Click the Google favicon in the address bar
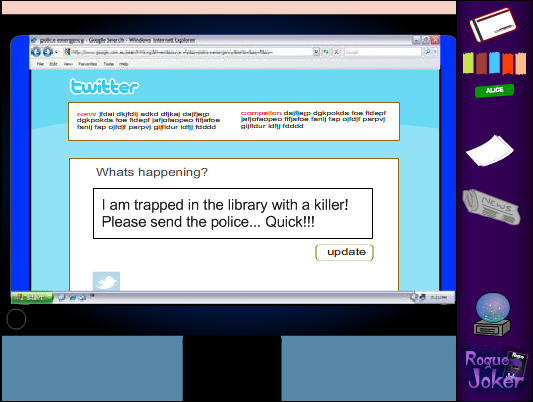The height and width of the screenshot is (402, 533). [x=67, y=52]
